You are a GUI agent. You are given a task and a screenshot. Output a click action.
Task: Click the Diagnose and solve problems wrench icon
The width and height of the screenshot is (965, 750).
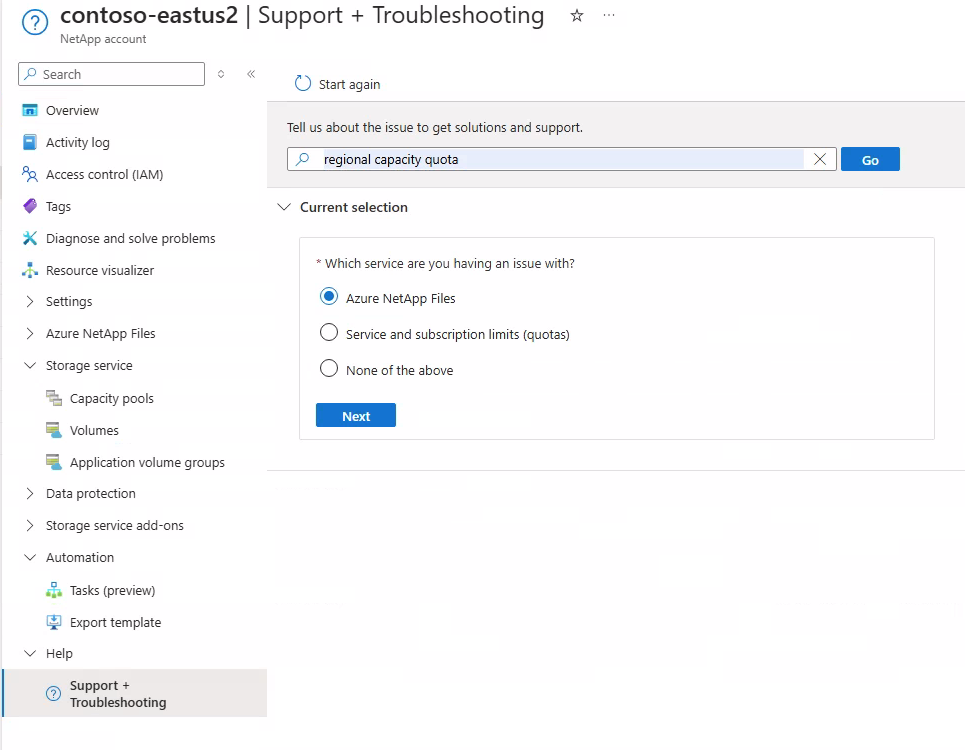click(x=30, y=238)
